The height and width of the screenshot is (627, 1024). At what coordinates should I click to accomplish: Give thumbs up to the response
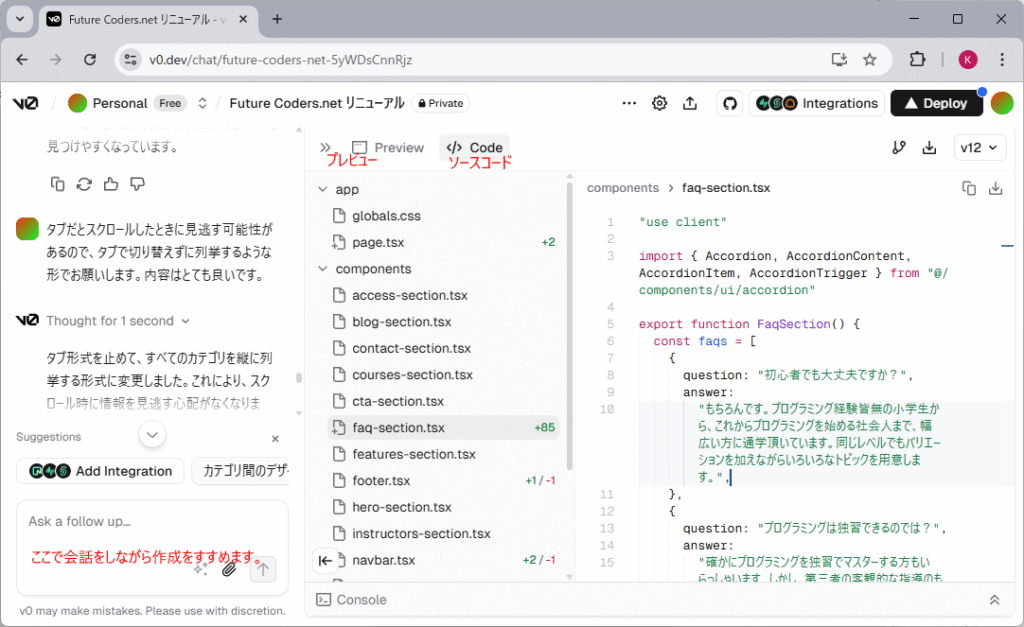pos(111,184)
